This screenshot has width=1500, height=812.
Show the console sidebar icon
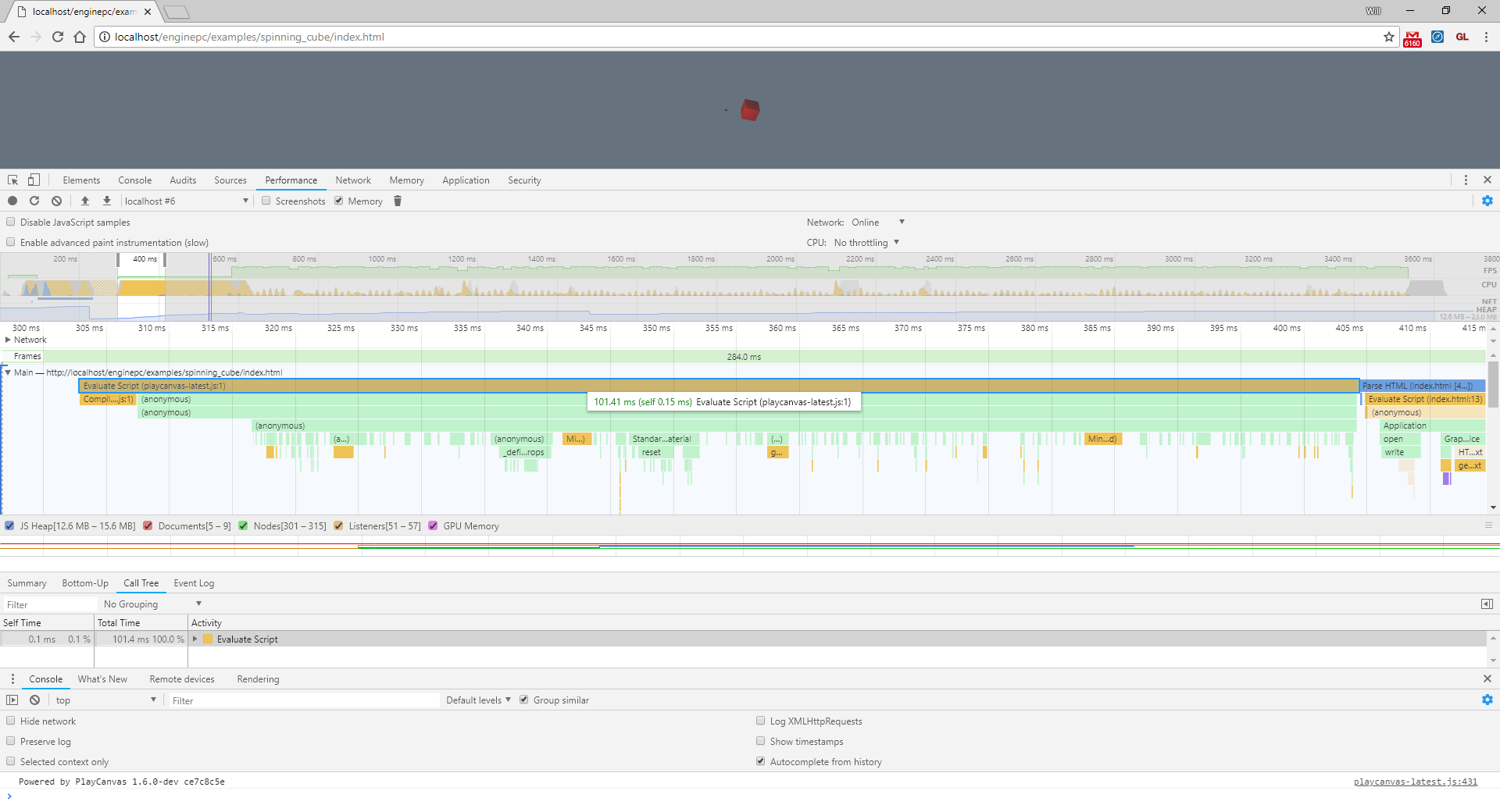point(12,700)
